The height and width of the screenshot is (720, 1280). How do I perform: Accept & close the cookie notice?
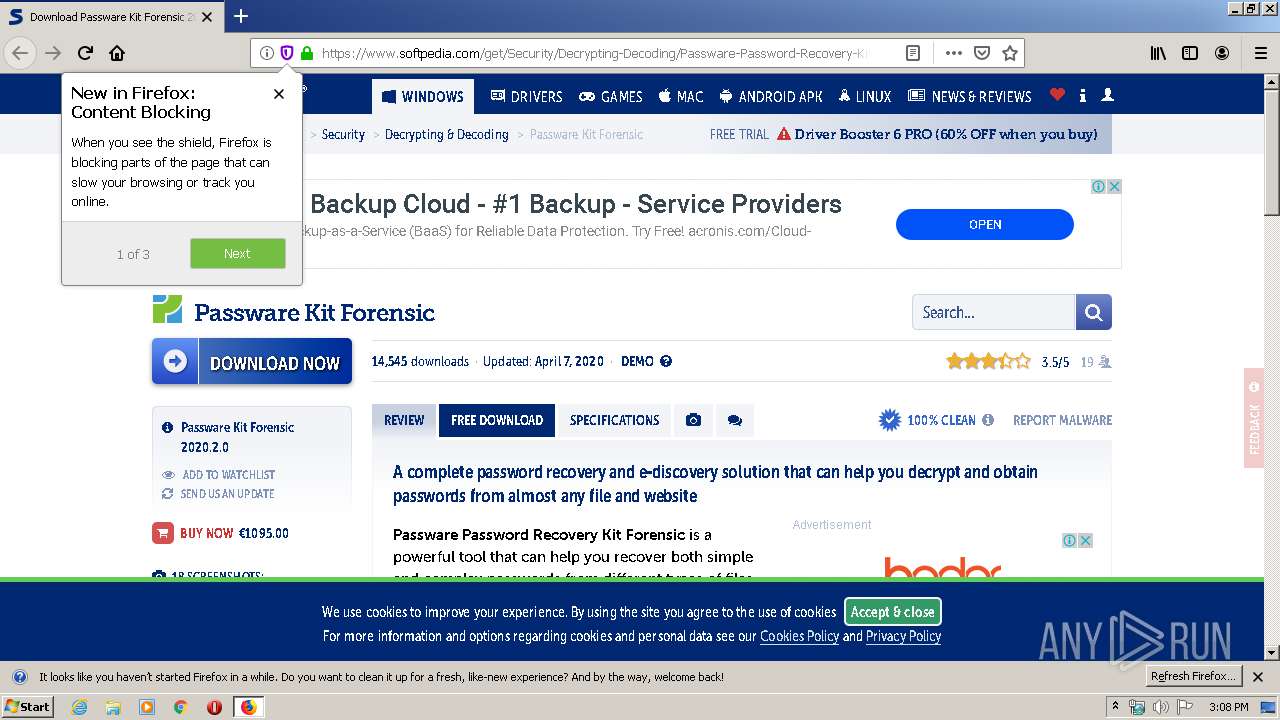click(893, 612)
